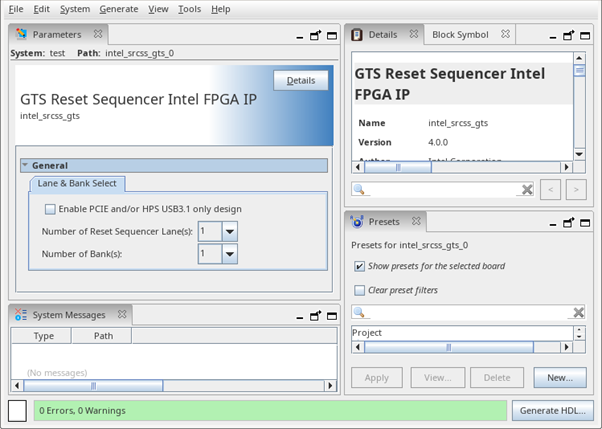
Task: Close the System Messages tab with its X icon
Action: pyautogui.click(x=122, y=314)
